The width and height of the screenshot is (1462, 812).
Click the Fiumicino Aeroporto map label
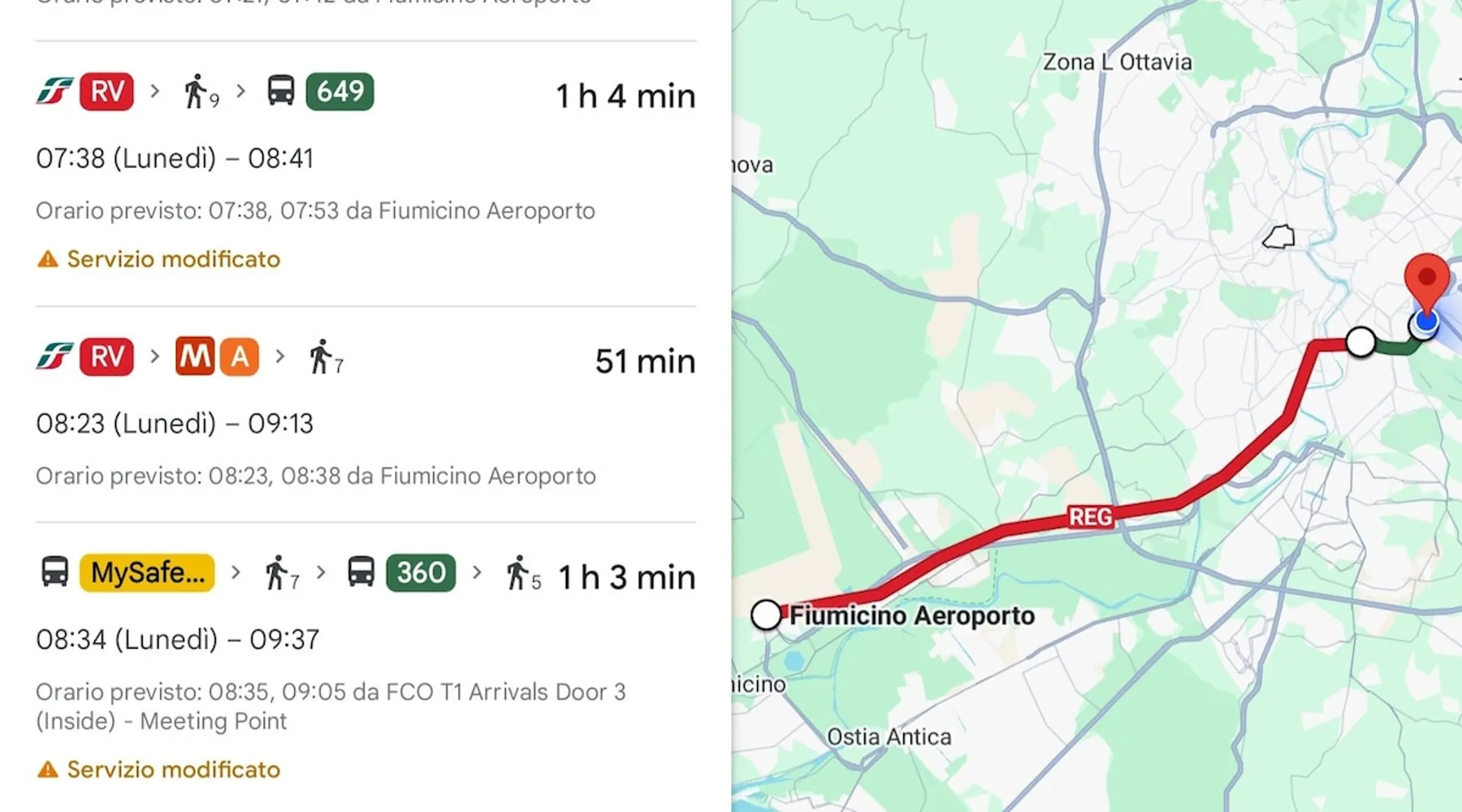tap(911, 615)
